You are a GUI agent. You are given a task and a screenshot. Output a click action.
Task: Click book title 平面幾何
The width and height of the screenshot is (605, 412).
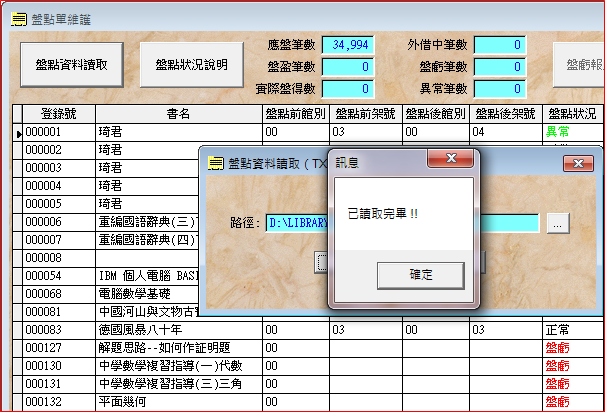[123, 402]
